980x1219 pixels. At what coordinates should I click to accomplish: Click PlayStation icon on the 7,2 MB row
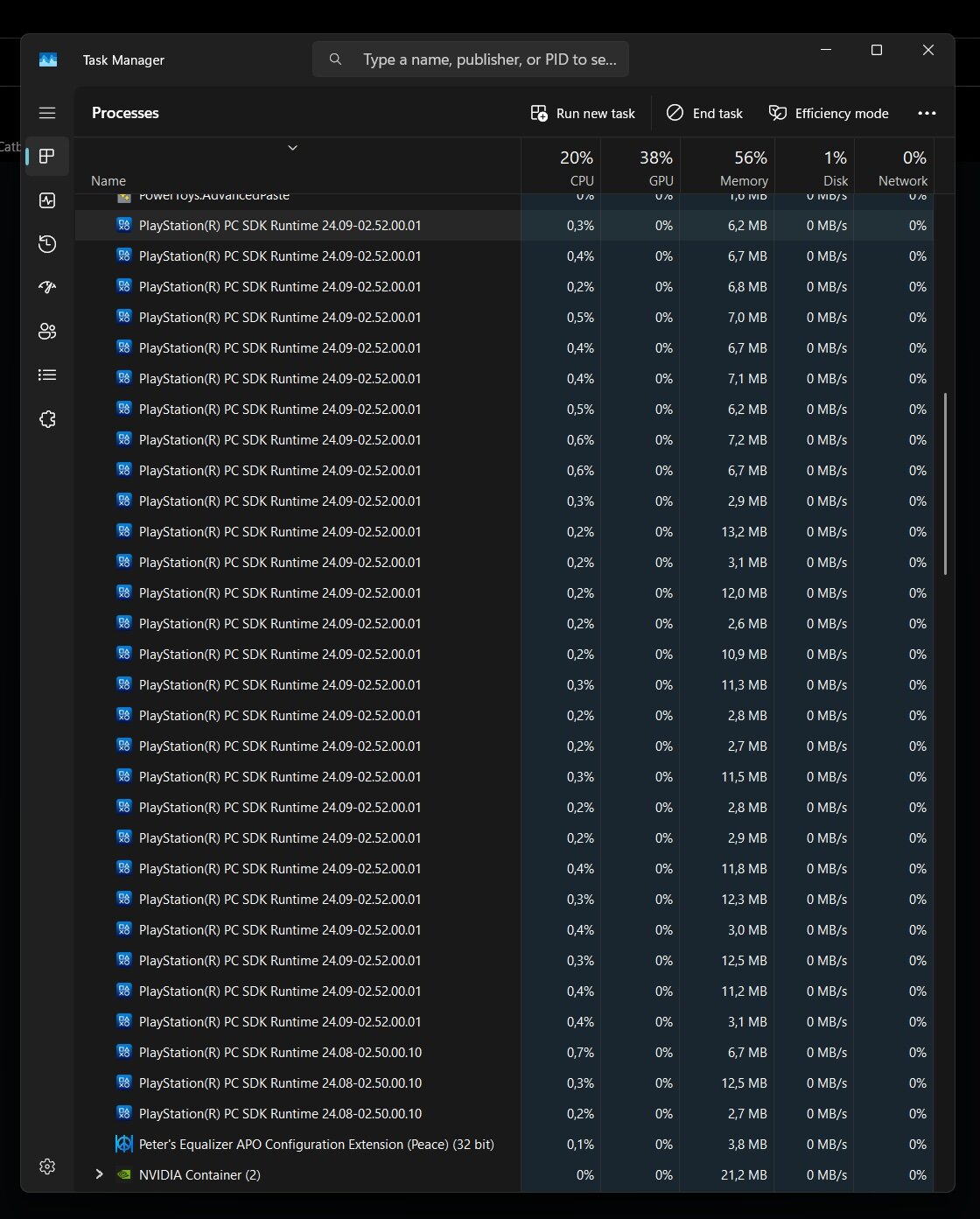124,439
